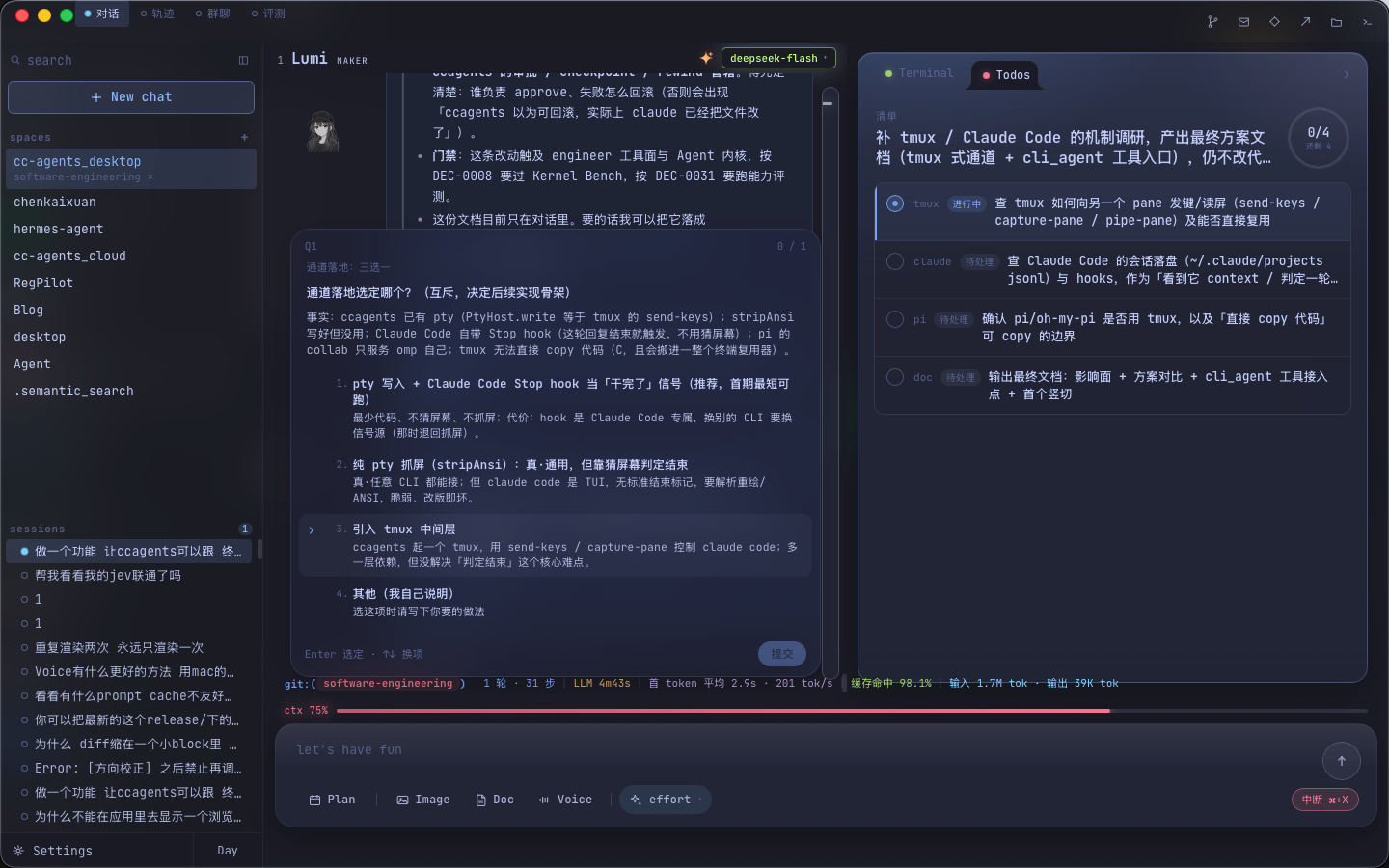Screen dimensions: 1389x868
Task: Click the diagonal arrow icon in top bar
Action: (1305, 22)
